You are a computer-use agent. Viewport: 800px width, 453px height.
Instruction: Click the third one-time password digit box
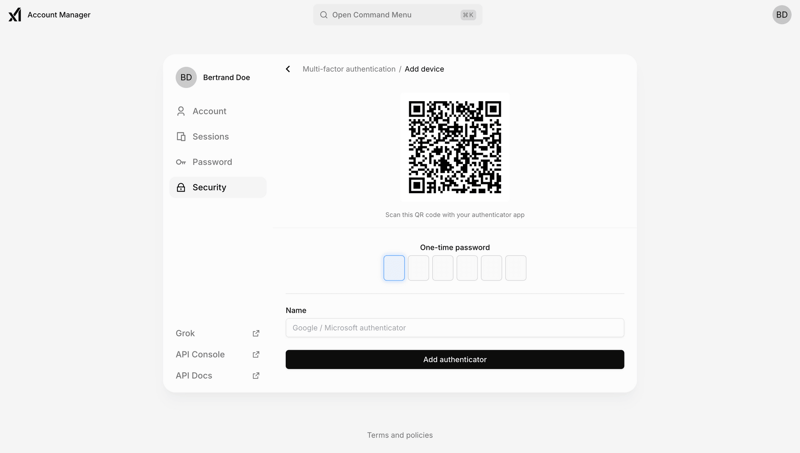tap(443, 268)
